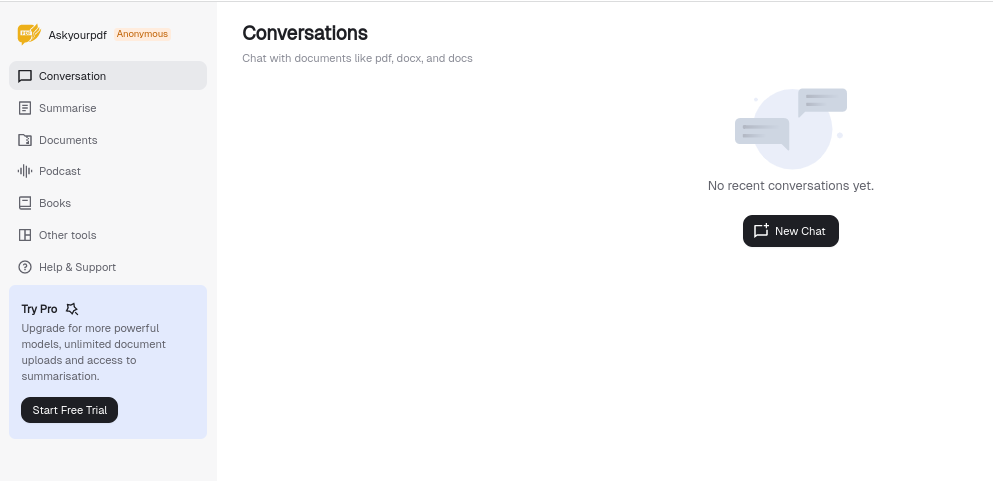
Task: Open Help & Support
Action: pyautogui.click(x=108, y=267)
